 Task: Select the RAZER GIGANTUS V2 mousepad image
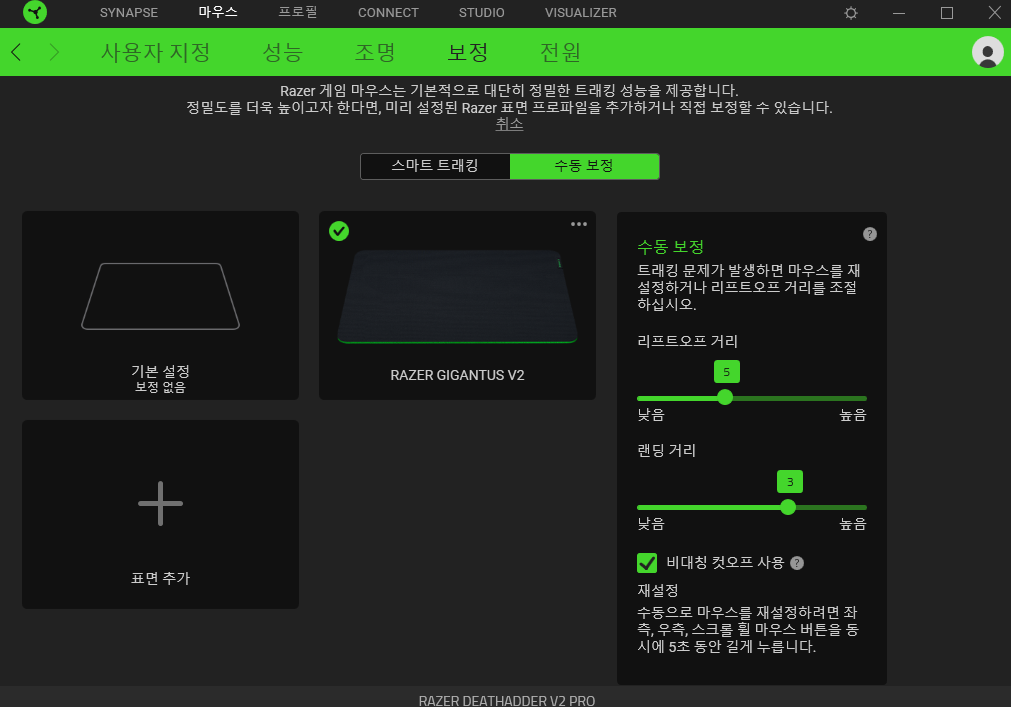click(457, 297)
